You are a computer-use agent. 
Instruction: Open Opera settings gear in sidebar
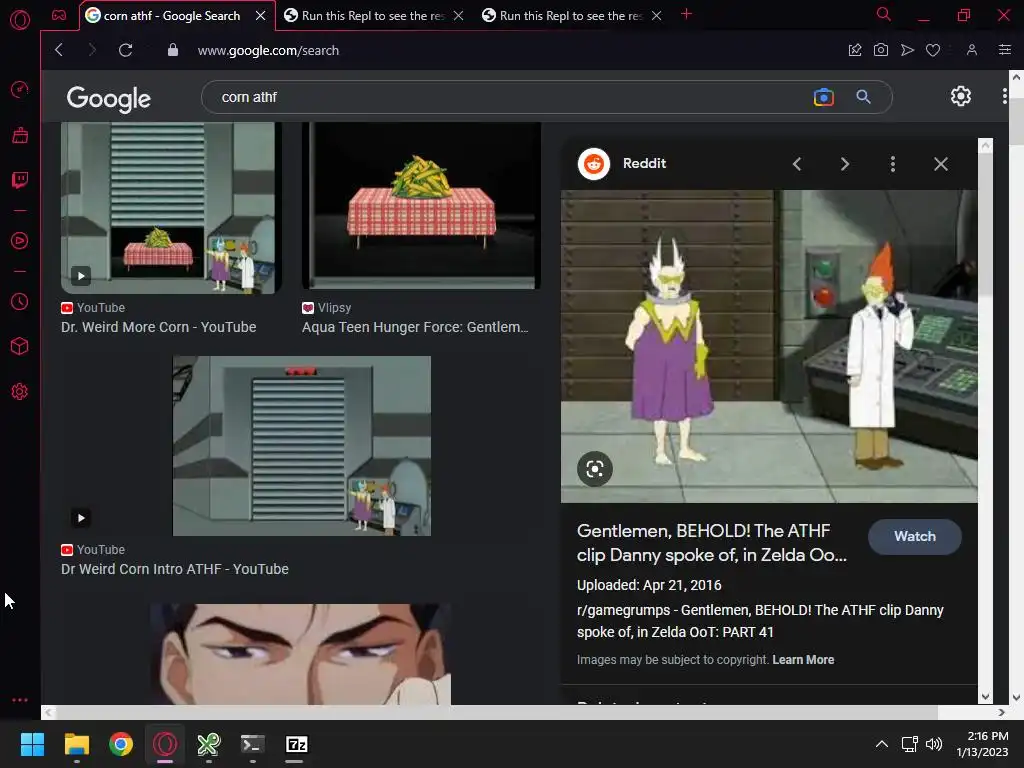point(20,391)
